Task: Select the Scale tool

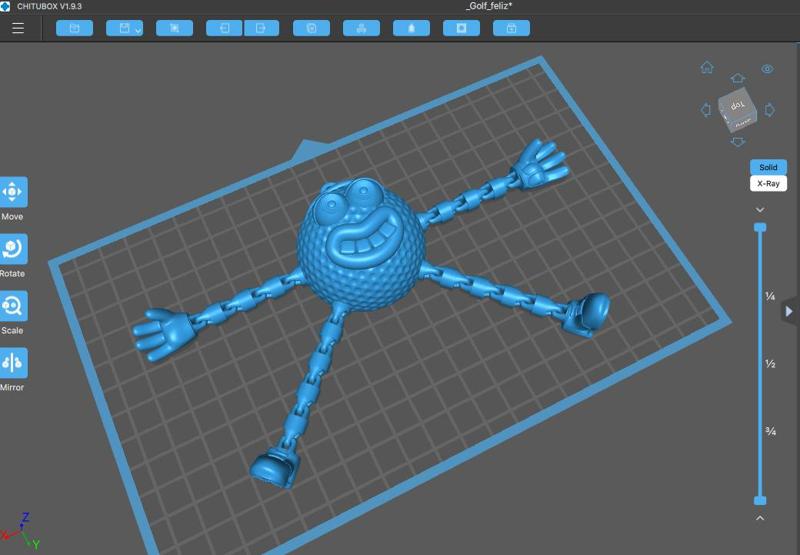Action: 13,306
